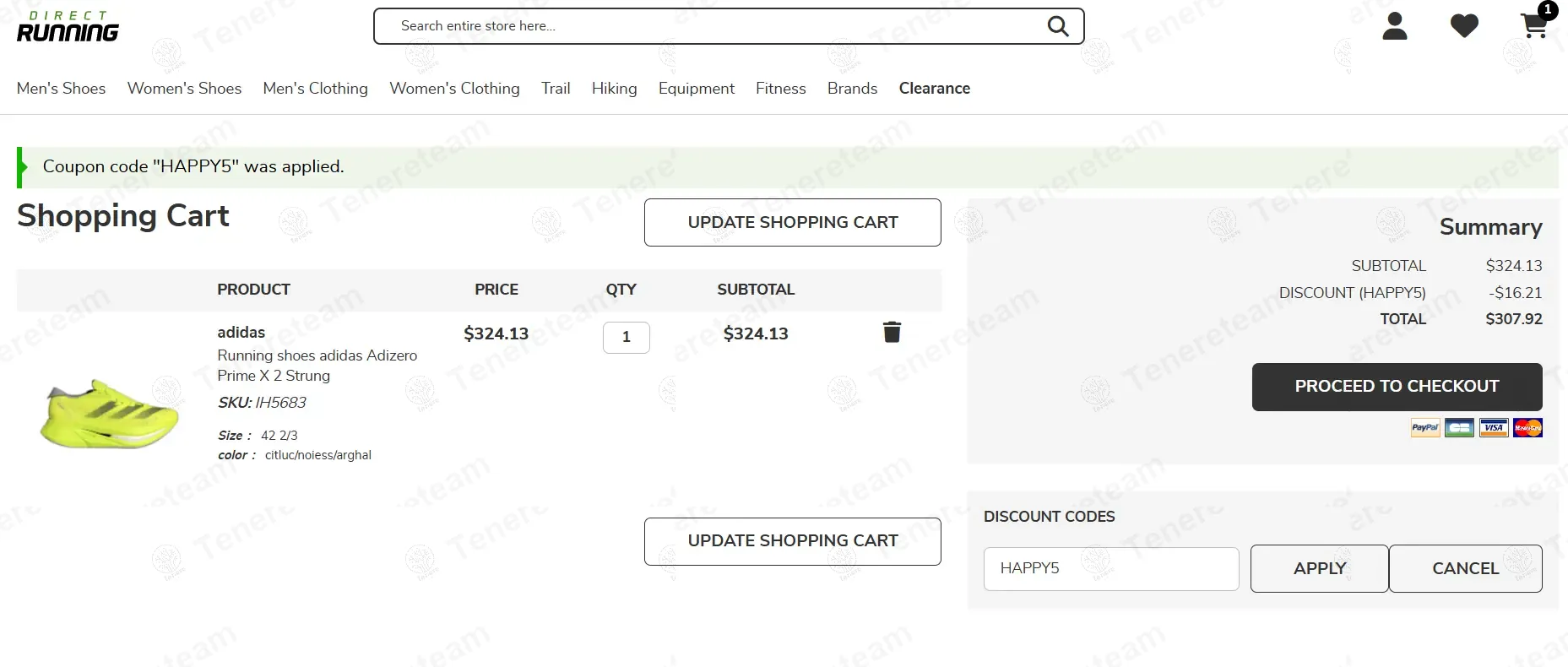The height and width of the screenshot is (667, 1568).
Task: Open the yellow adidas shoe thumbnail
Action: coord(110,413)
